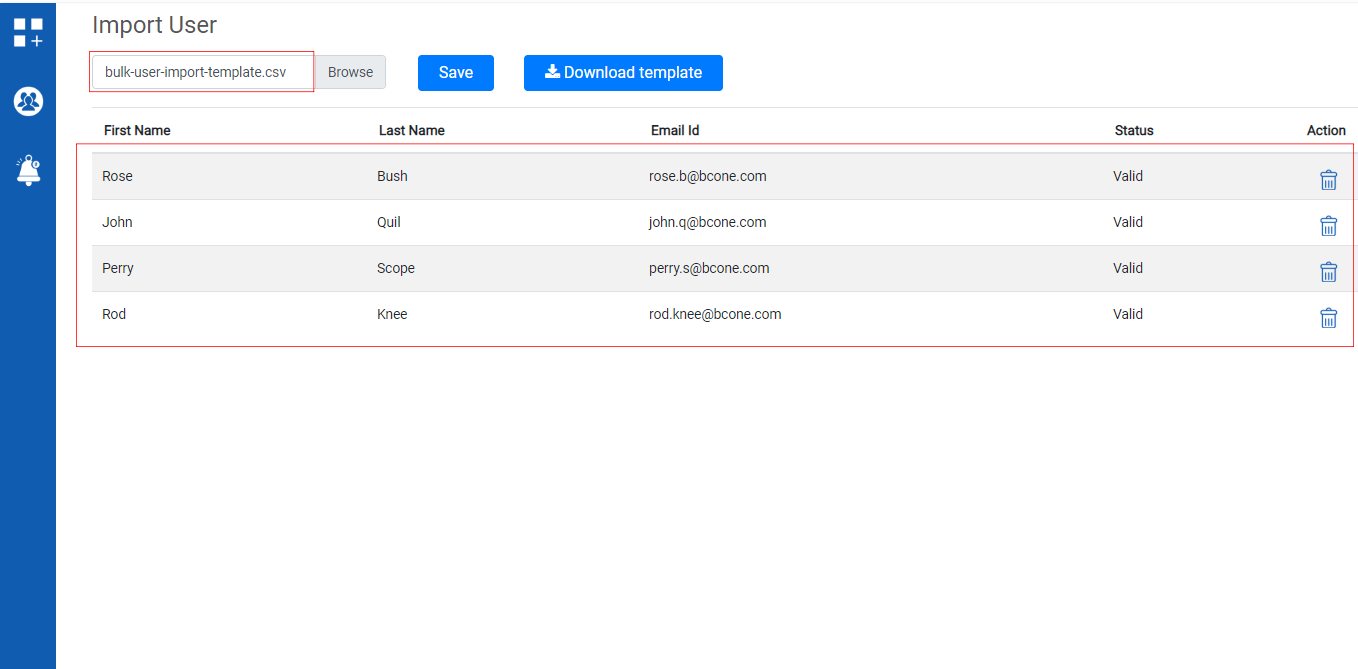The image size is (1358, 669).
Task: Select the last name Knee
Action: tap(392, 314)
